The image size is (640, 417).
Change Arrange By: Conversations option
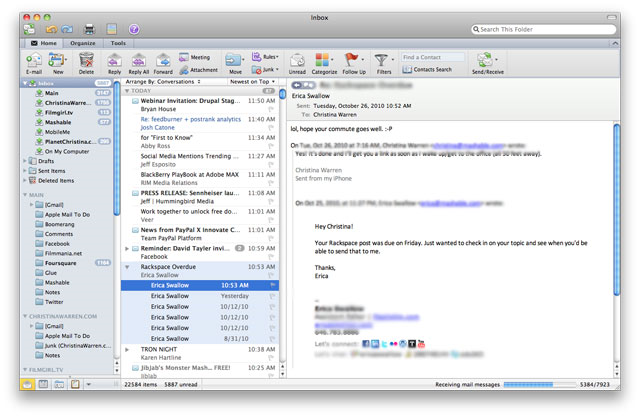(163, 82)
